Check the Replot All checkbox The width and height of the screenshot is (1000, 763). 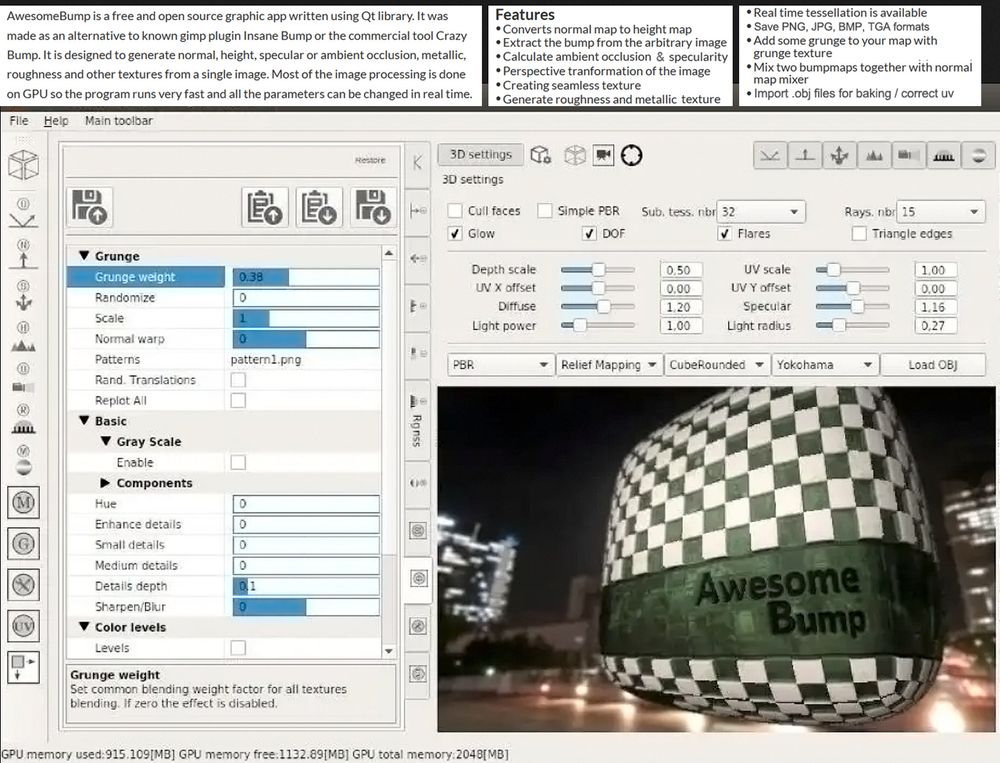(238, 401)
